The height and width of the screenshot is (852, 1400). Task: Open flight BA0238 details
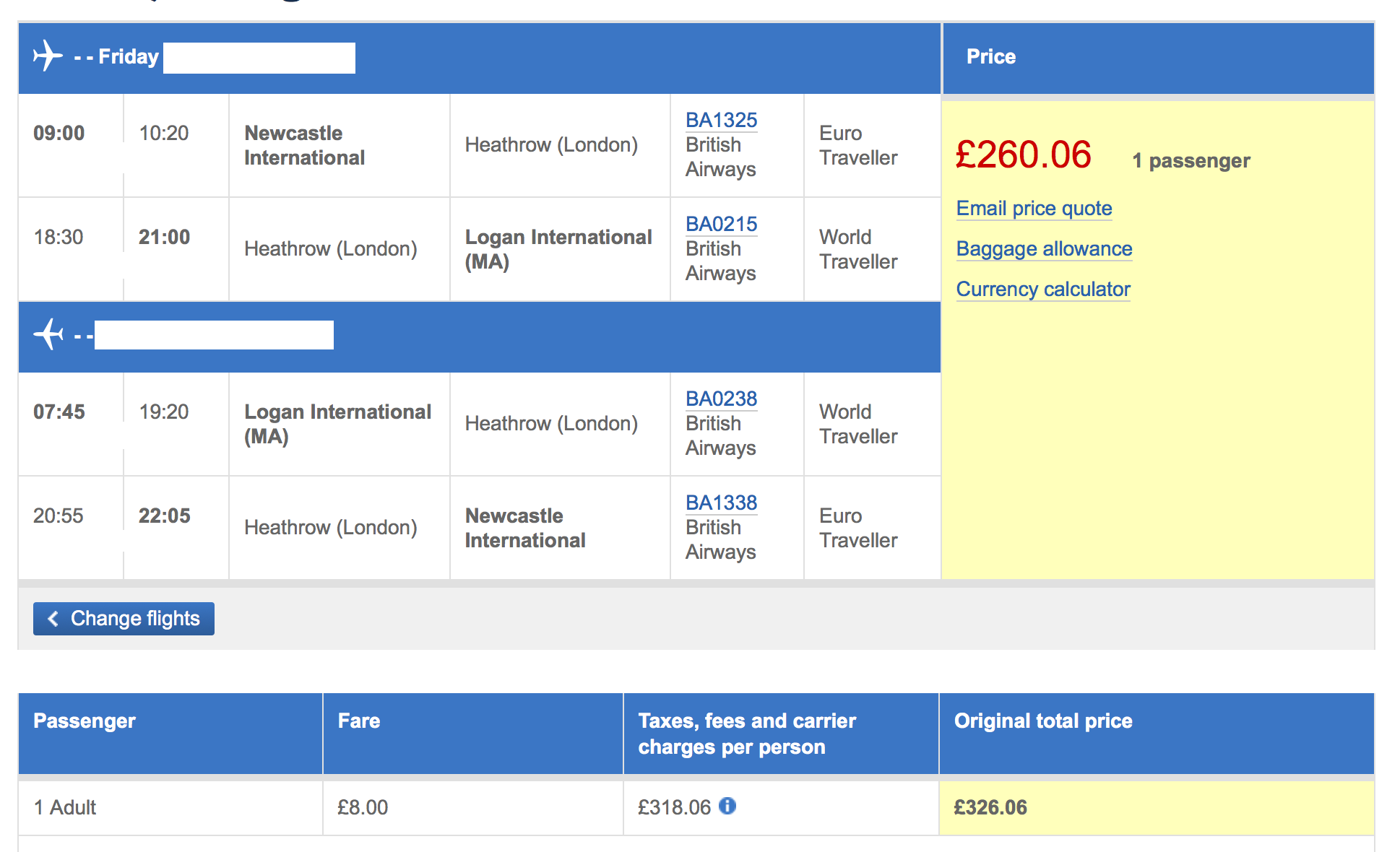click(x=721, y=399)
